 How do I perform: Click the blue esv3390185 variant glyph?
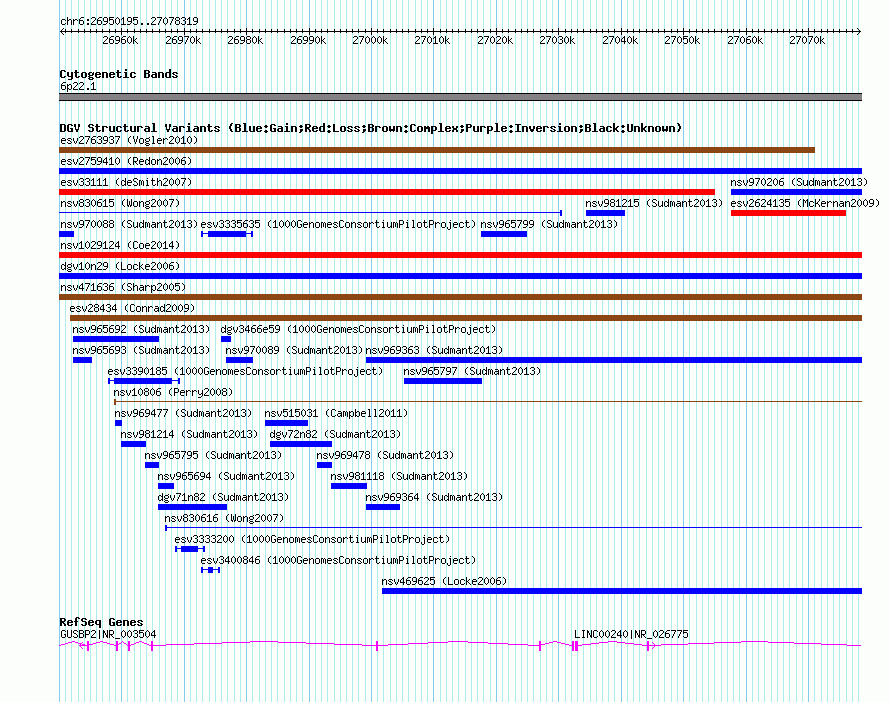(144, 381)
